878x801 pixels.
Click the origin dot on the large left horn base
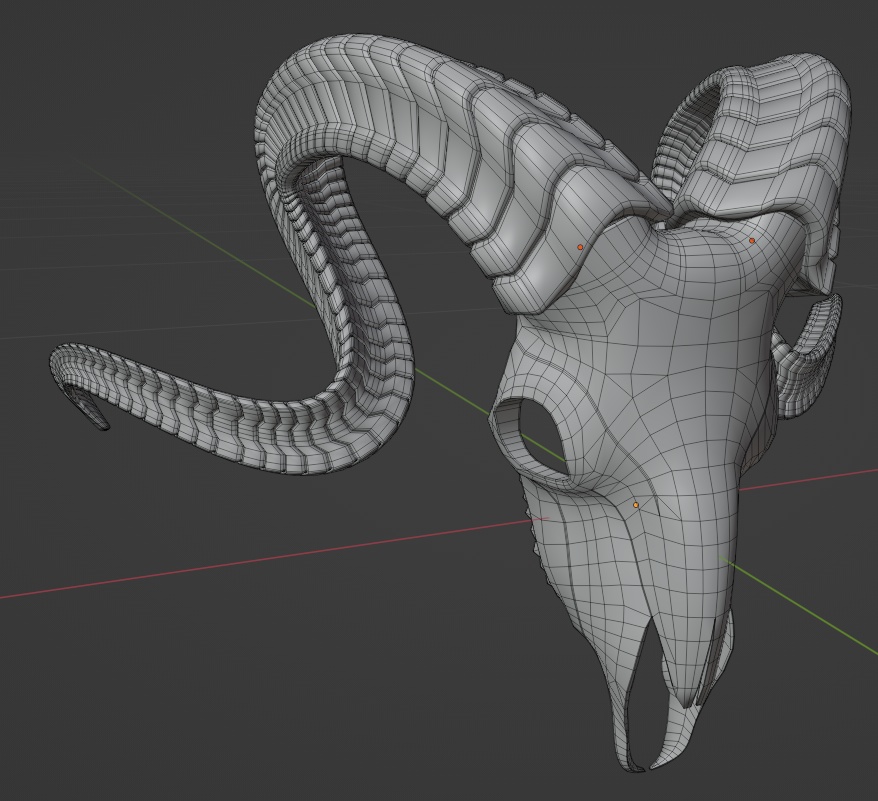click(580, 247)
